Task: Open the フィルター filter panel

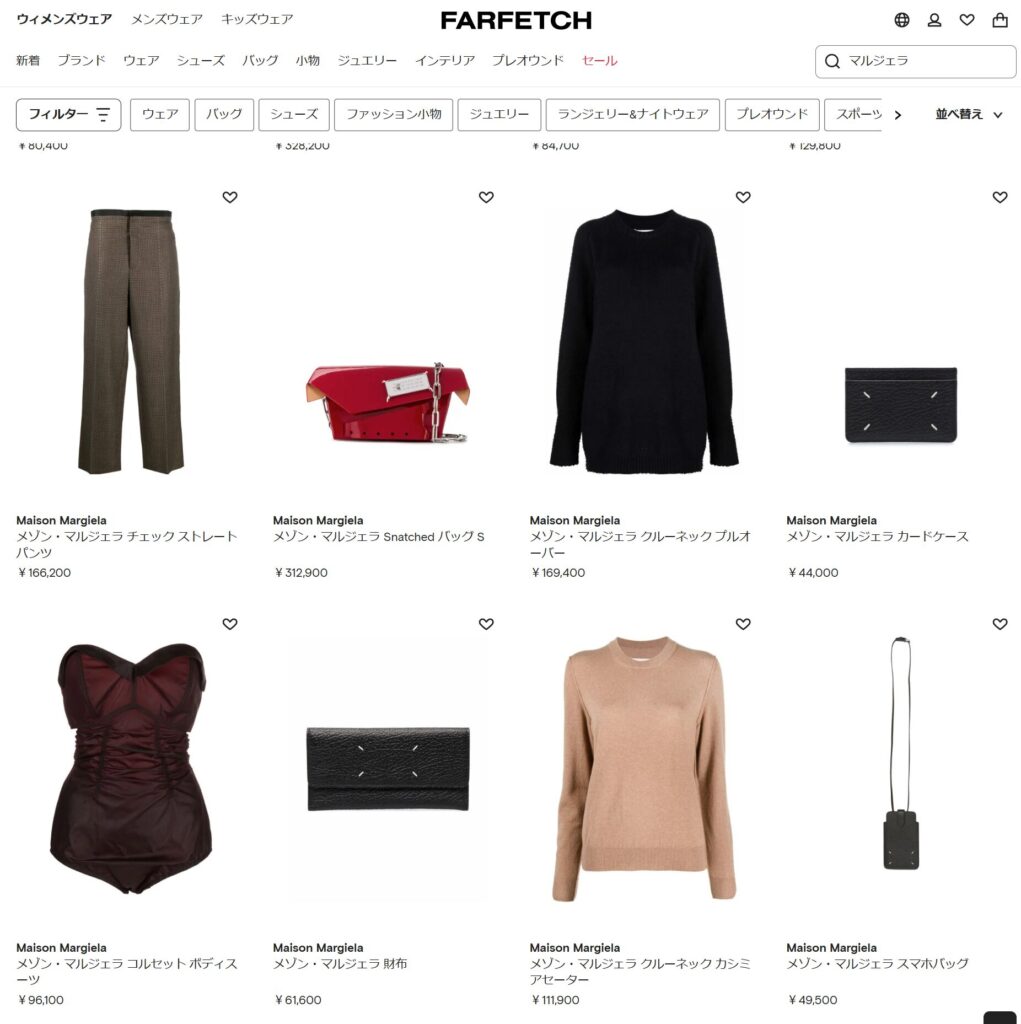Action: pos(69,115)
